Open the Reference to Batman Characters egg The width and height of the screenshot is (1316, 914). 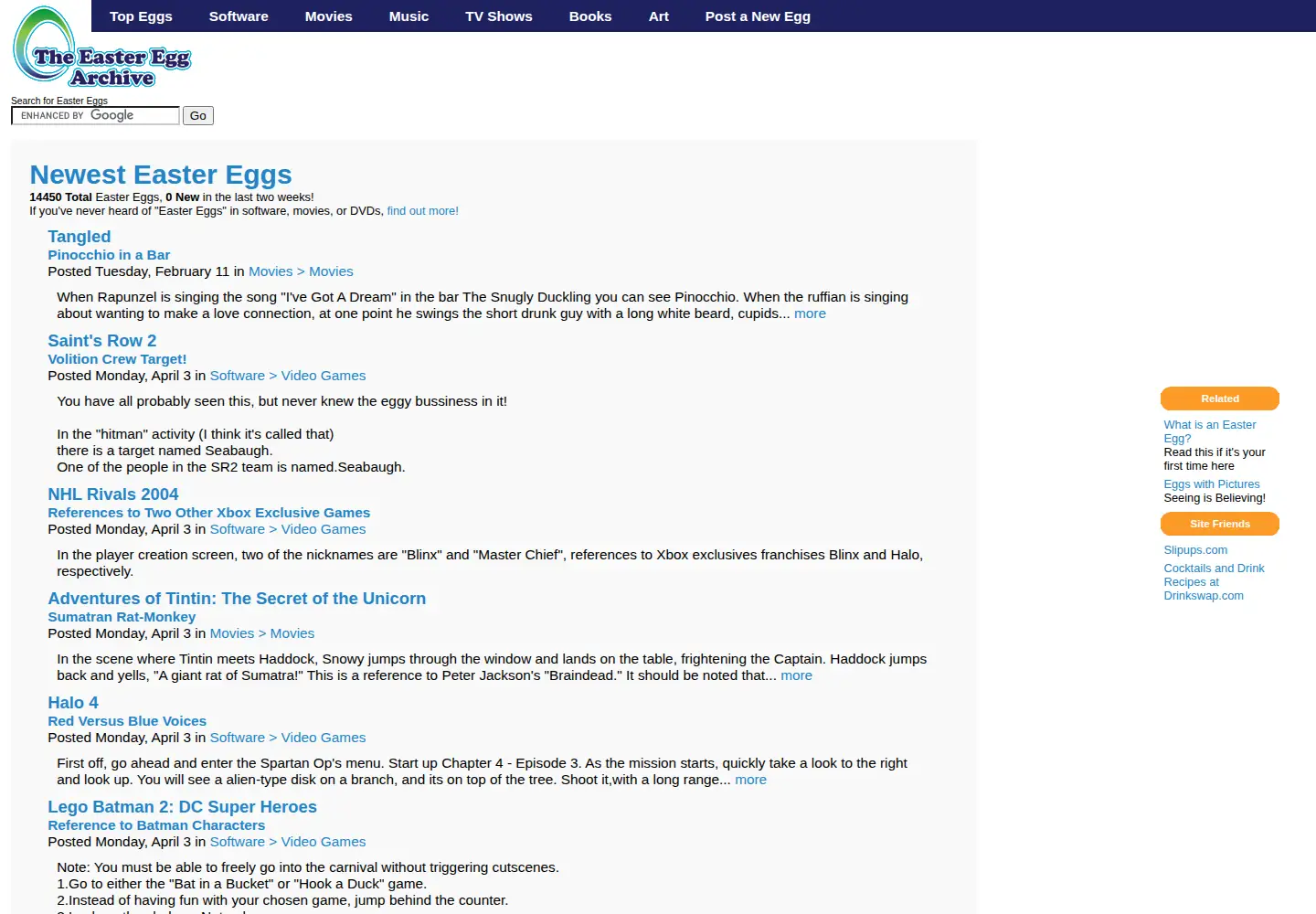[x=156, y=825]
